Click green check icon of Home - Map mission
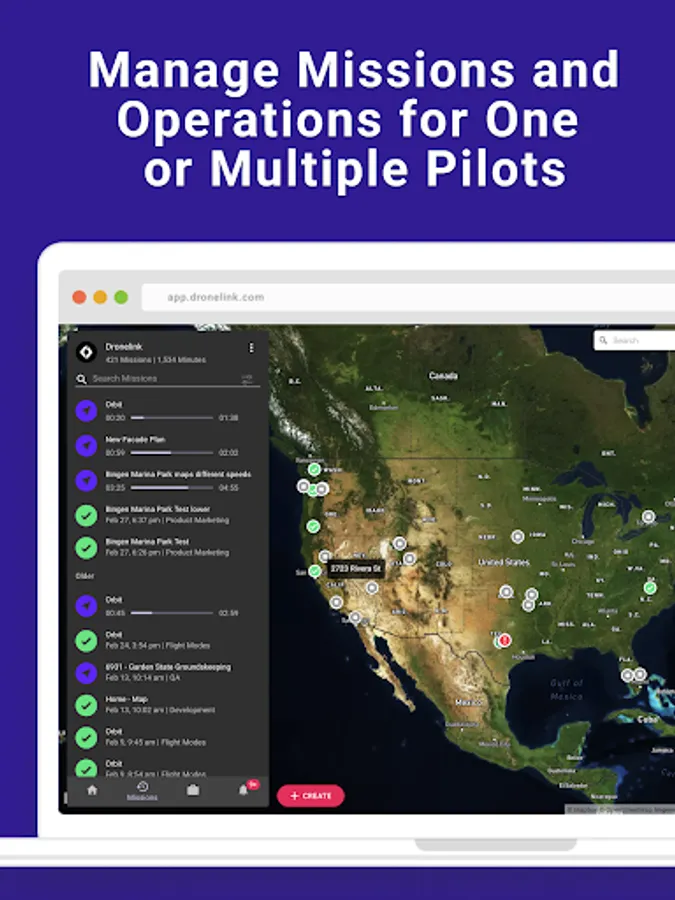This screenshot has height=900, width=675. pyautogui.click(x=86, y=705)
